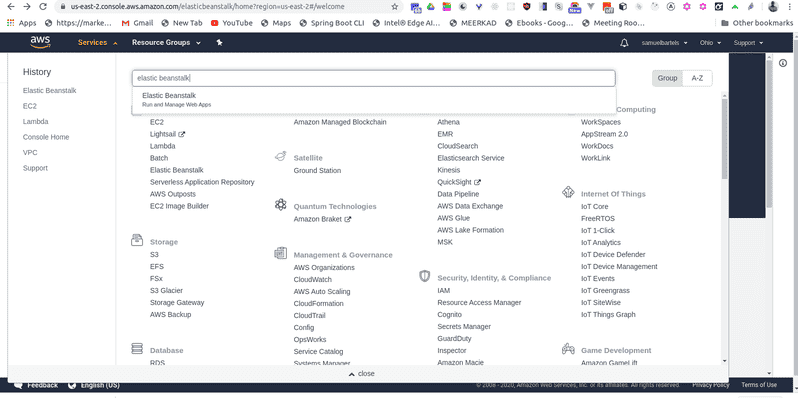798x398 pixels.
Task: Open Storage Gateway service link
Action: 177,303
